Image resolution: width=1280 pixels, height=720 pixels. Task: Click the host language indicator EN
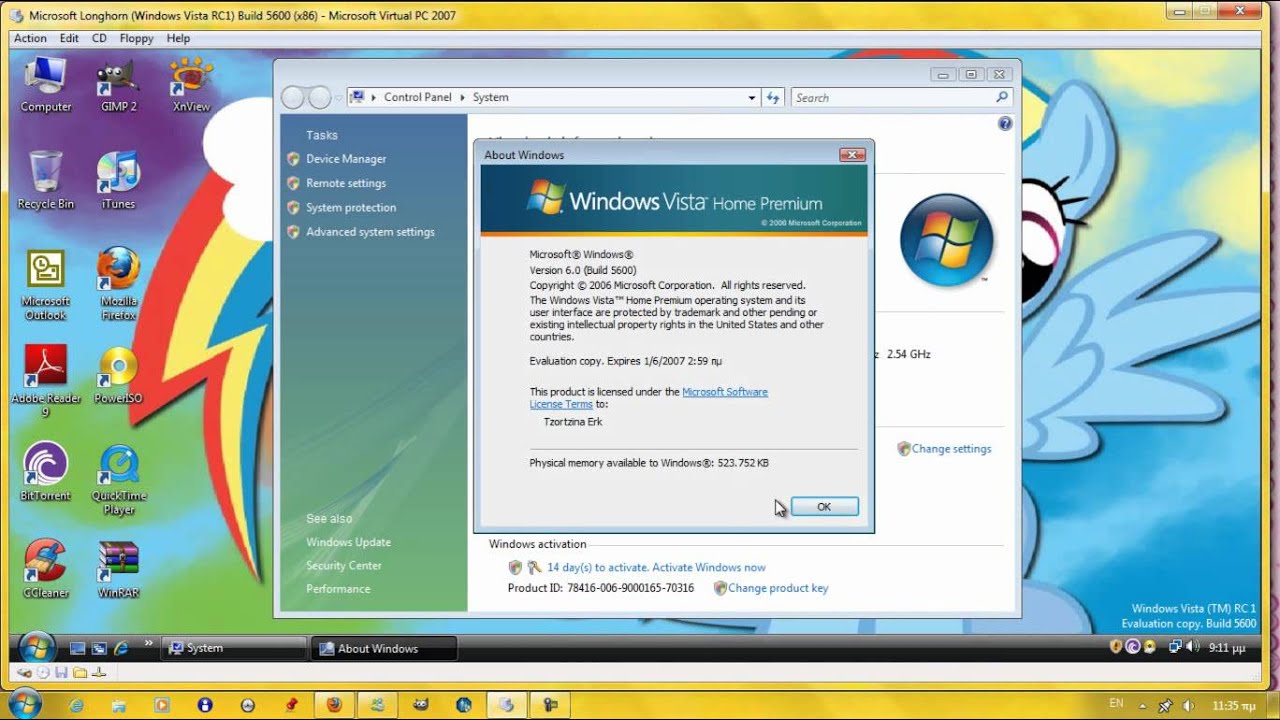[1116, 704]
